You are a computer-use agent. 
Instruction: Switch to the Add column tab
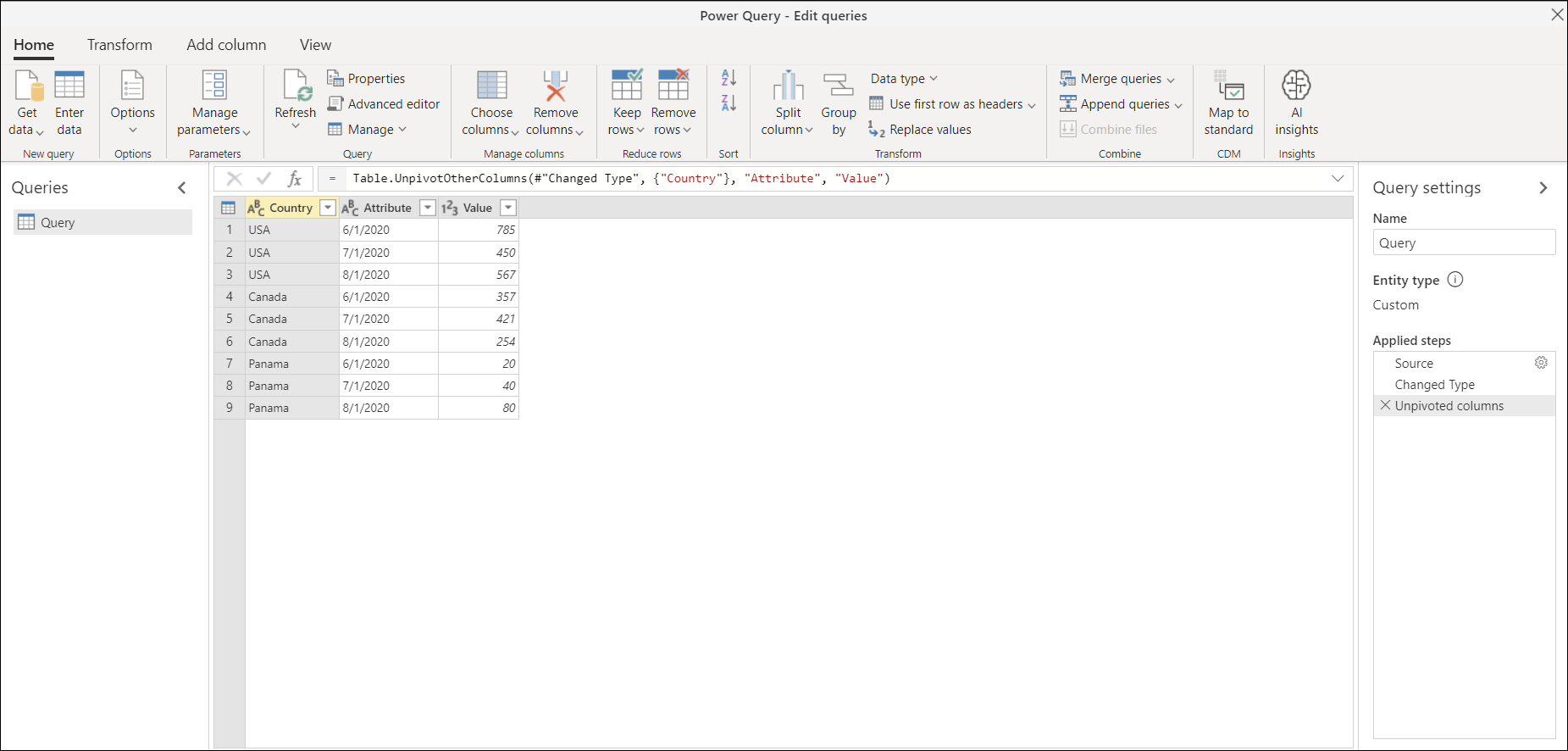pos(226,45)
